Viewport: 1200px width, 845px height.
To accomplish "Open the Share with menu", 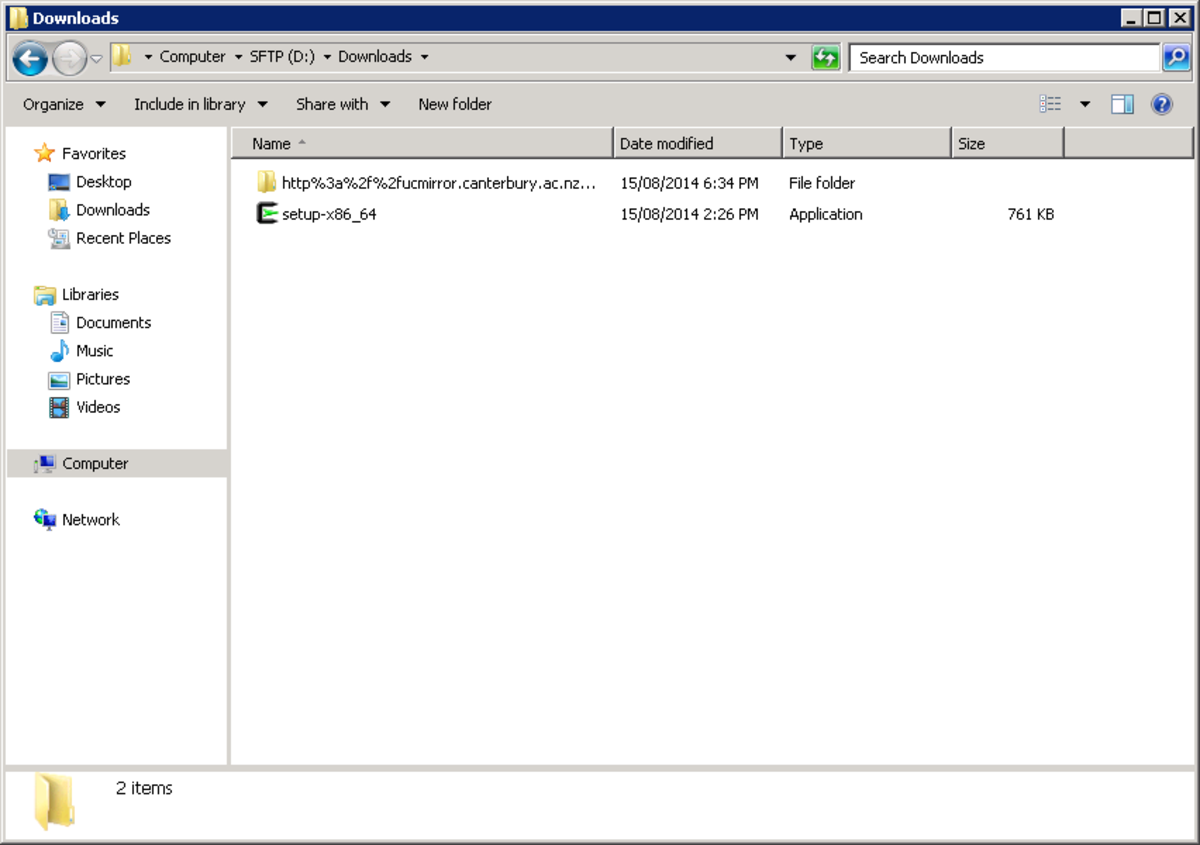I will tap(342, 104).
